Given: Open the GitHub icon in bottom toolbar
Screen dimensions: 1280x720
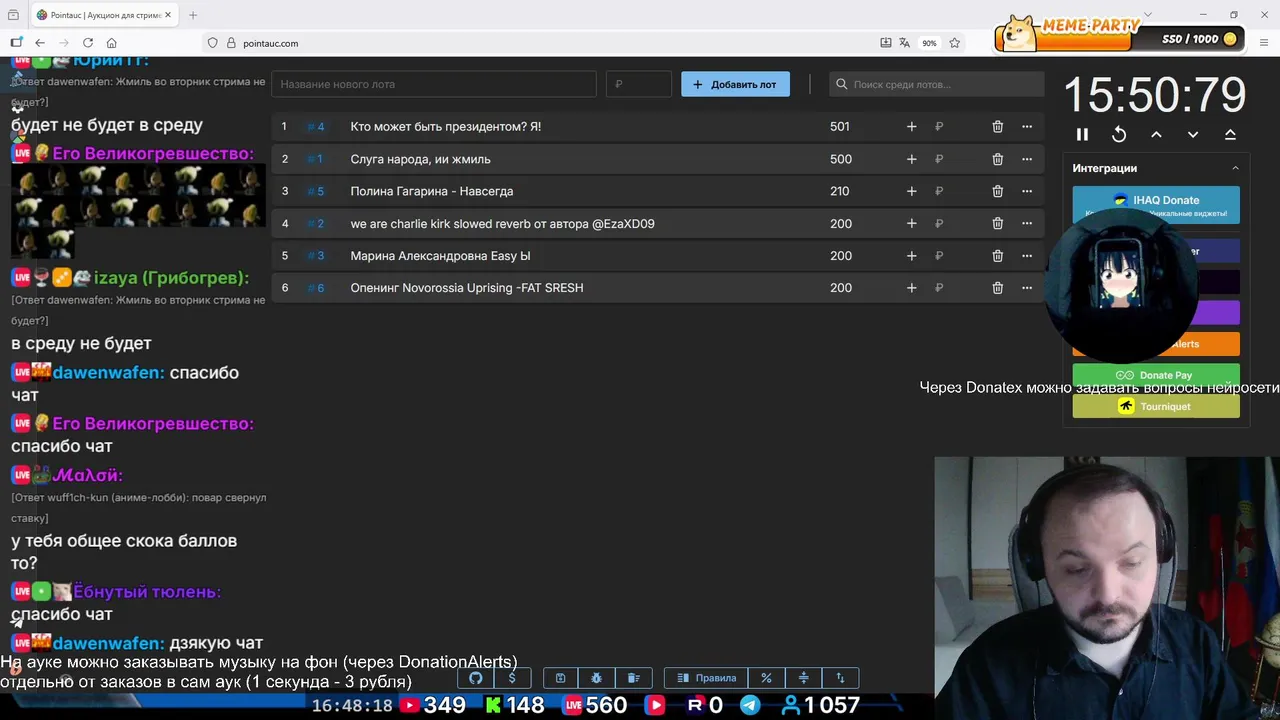Looking at the screenshot, I should (476, 678).
